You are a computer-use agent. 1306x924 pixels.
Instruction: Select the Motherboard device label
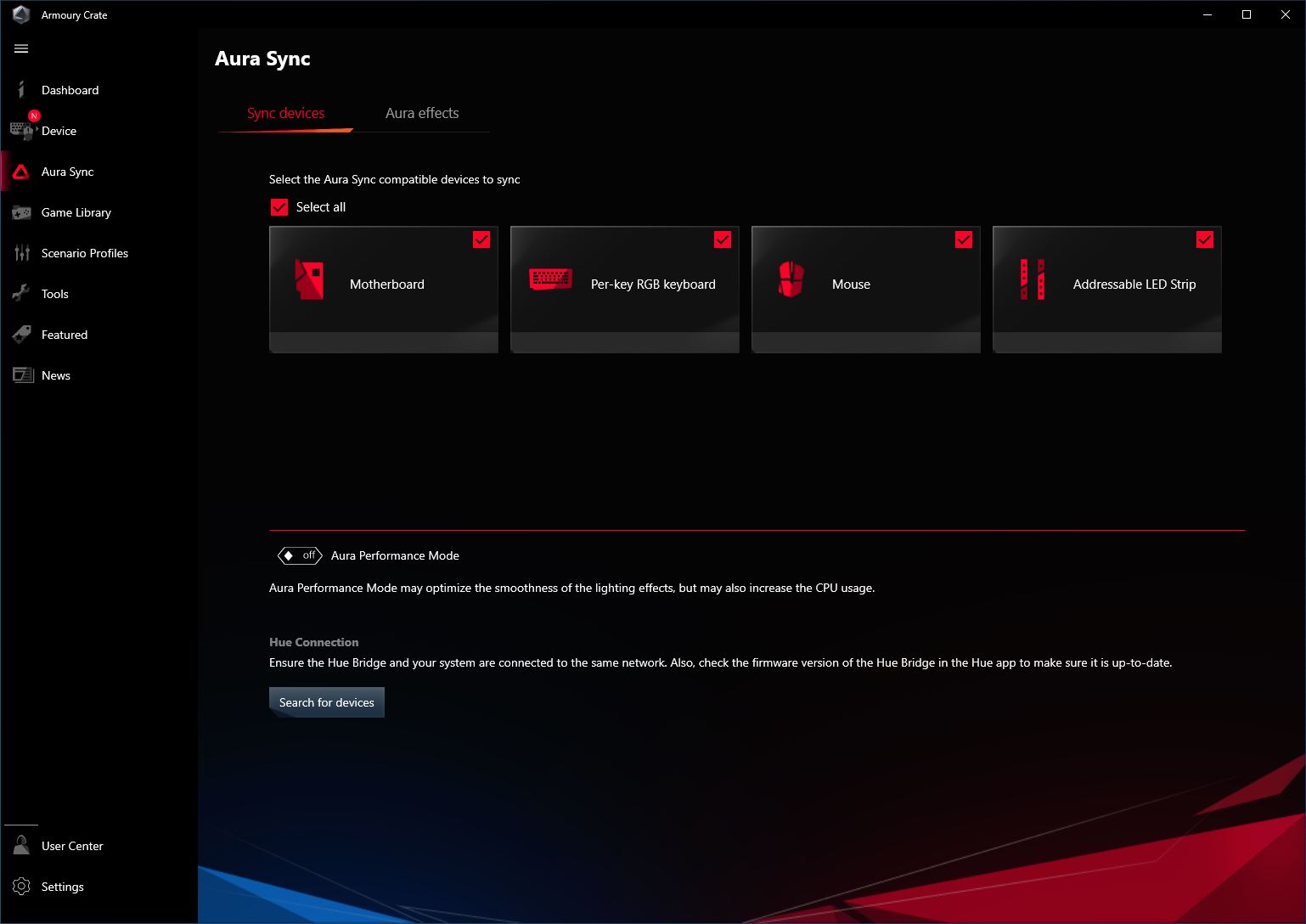click(387, 285)
